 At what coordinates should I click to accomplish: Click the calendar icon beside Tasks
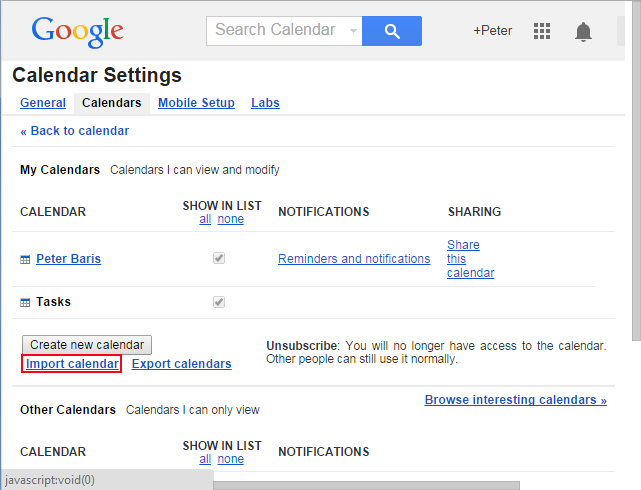point(25,302)
